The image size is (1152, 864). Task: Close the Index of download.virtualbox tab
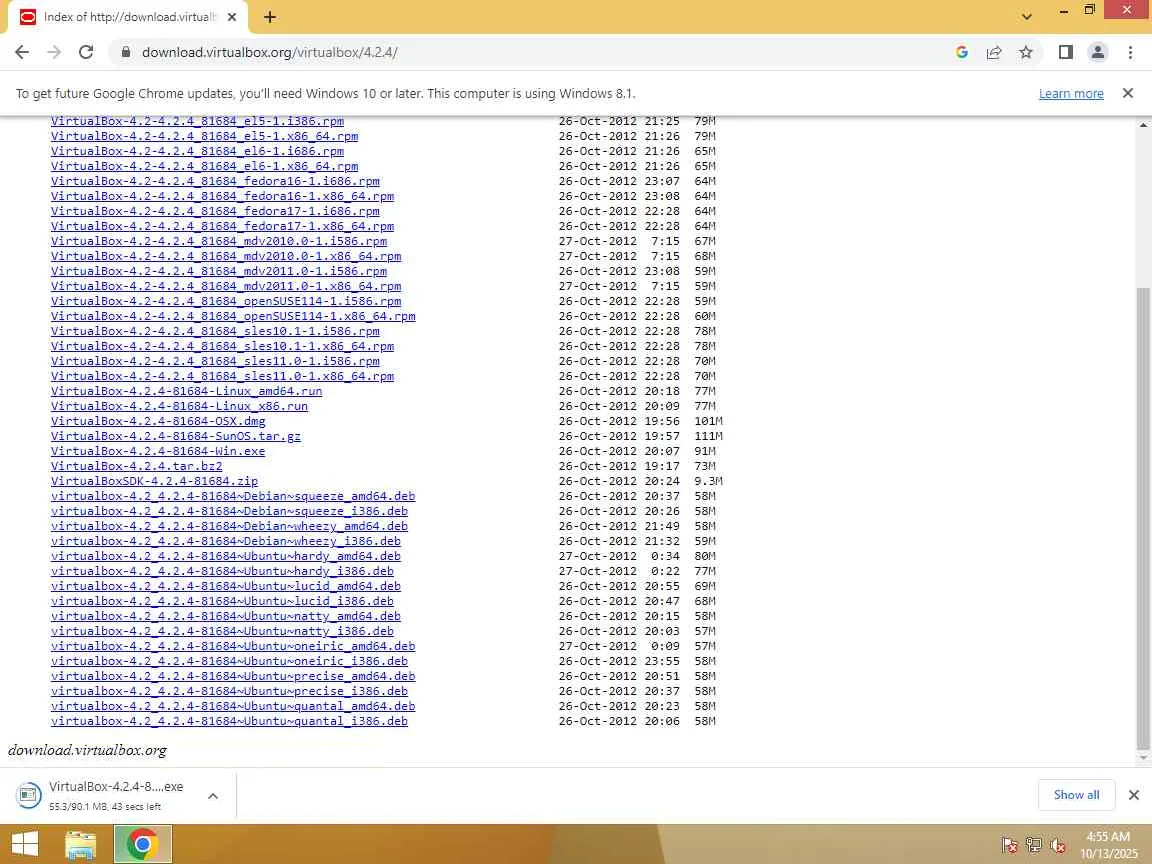(x=231, y=17)
